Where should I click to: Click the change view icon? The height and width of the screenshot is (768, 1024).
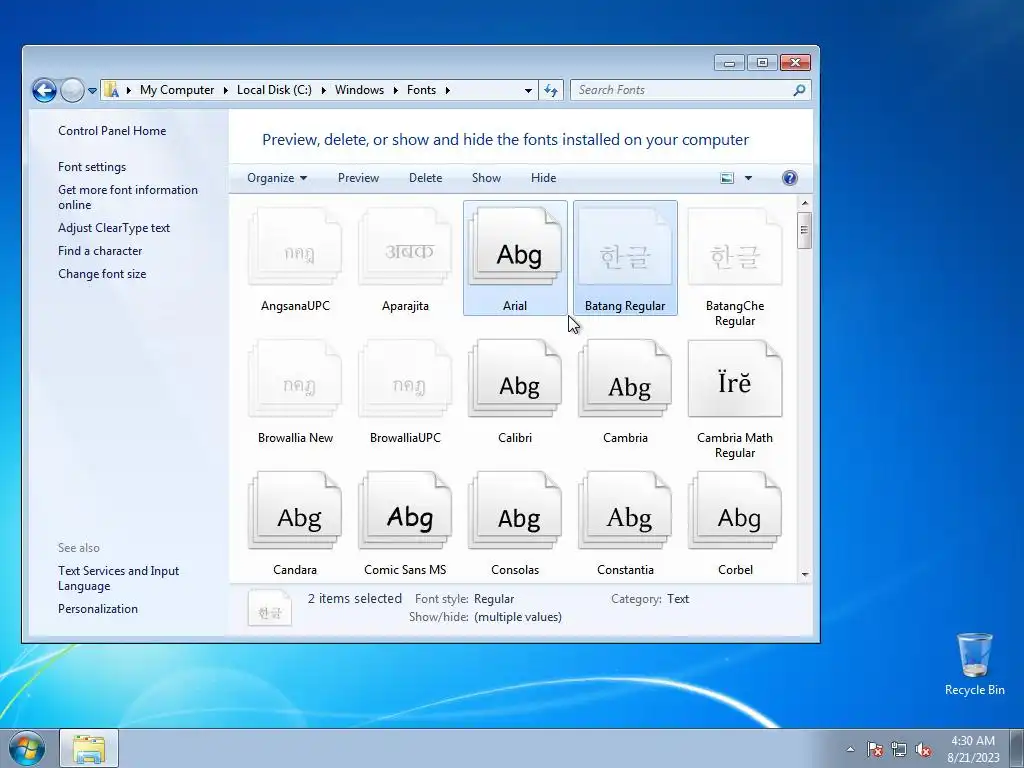point(727,178)
